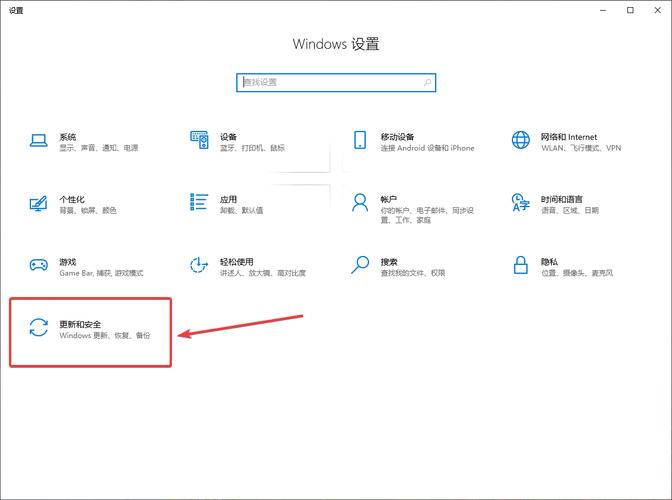Viewport: 672px width, 500px height.
Task: Click the 设备 keyboard icon
Action: coord(199,141)
